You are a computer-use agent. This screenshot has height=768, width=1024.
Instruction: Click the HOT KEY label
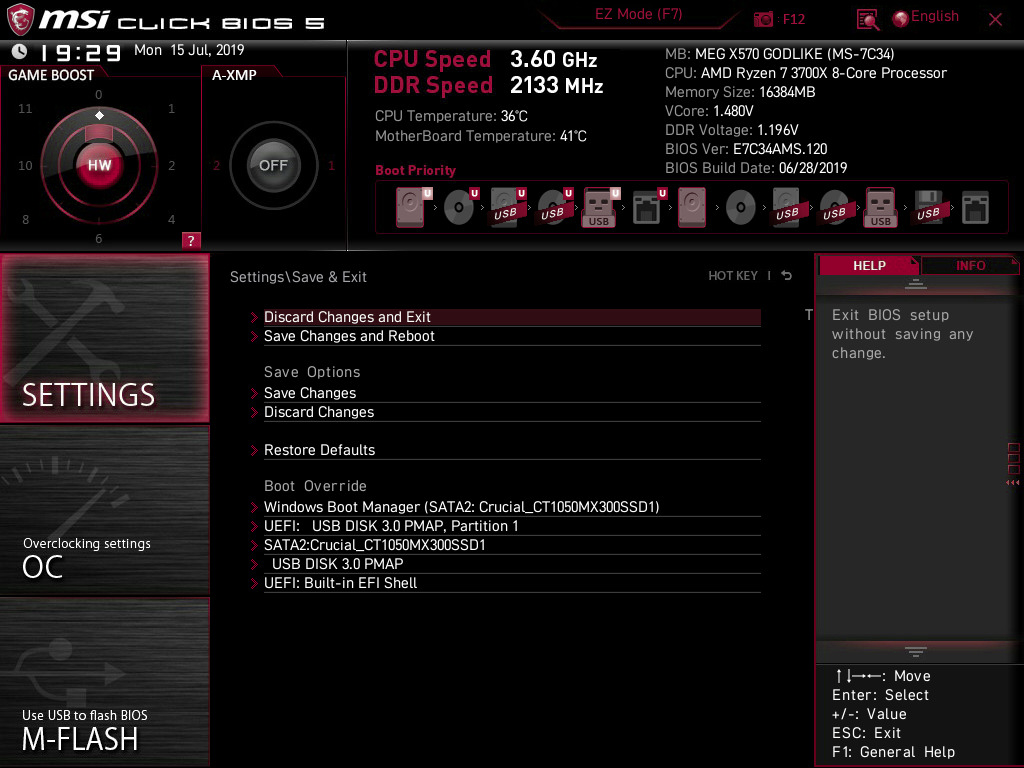click(x=733, y=276)
